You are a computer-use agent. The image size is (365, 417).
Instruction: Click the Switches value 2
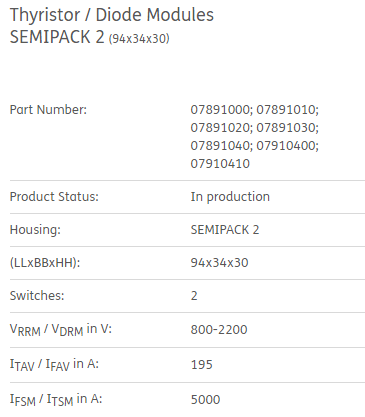194,296
